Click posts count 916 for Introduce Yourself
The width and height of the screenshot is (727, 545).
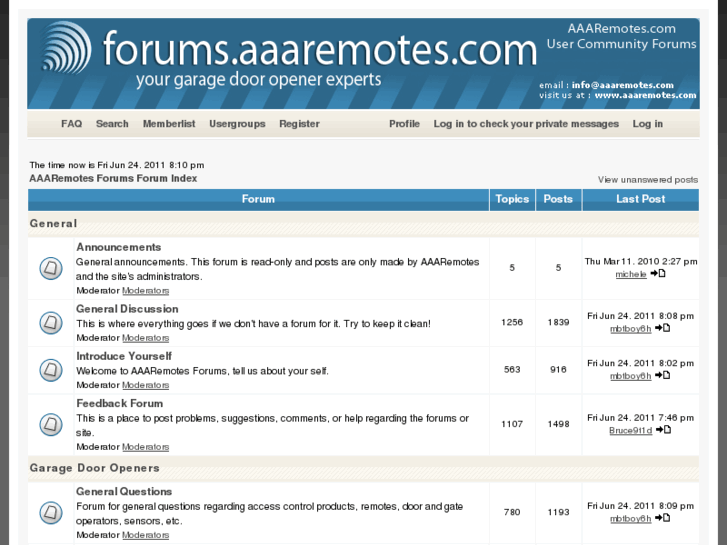[x=558, y=370]
